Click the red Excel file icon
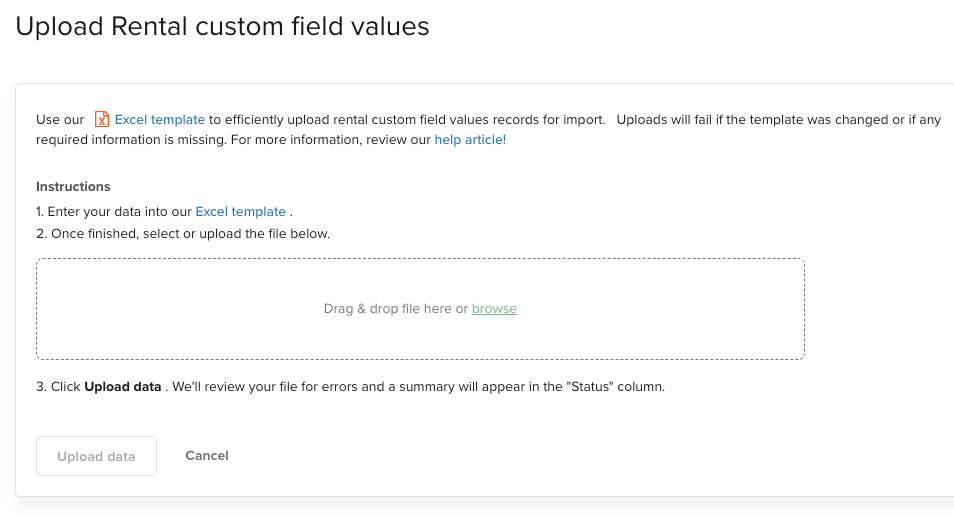This screenshot has width=954, height=514. (102, 119)
